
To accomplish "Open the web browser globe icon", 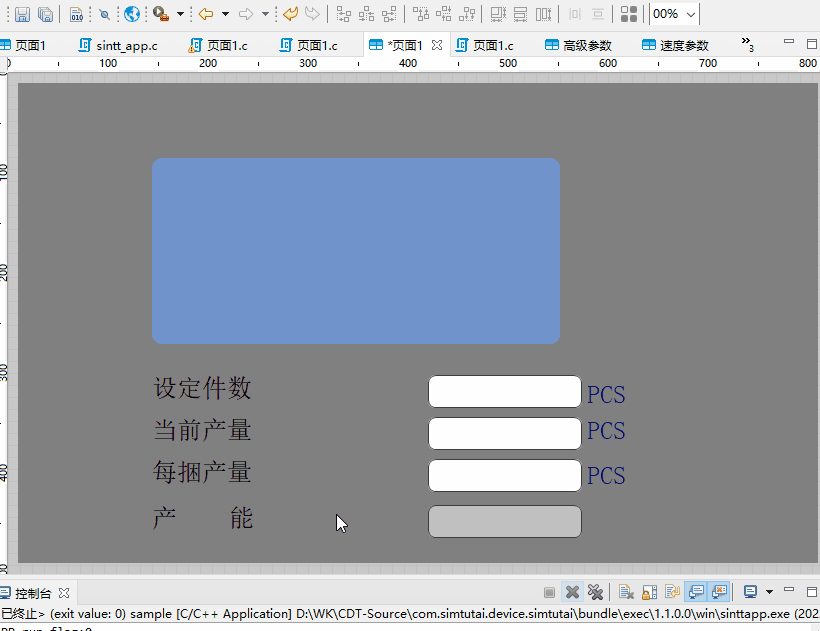I will pyautogui.click(x=132, y=14).
